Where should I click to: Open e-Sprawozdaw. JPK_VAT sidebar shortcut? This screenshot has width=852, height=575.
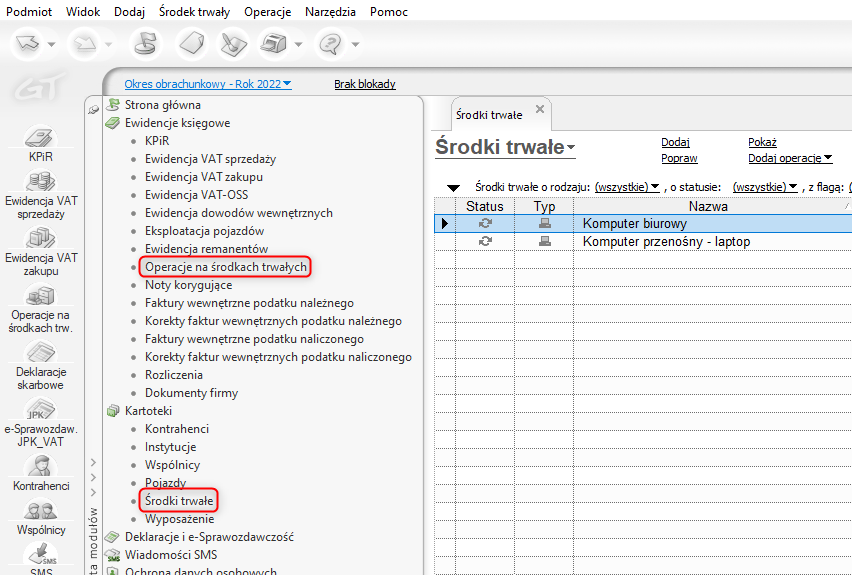tap(42, 422)
